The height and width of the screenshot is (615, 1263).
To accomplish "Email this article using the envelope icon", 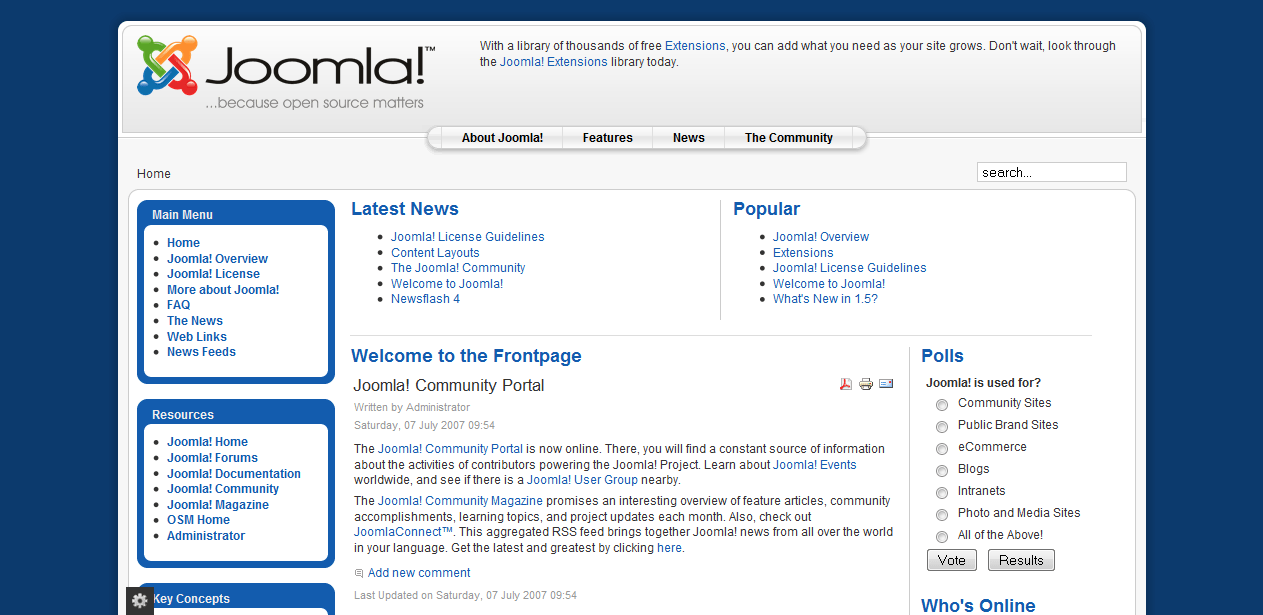I will tap(886, 384).
